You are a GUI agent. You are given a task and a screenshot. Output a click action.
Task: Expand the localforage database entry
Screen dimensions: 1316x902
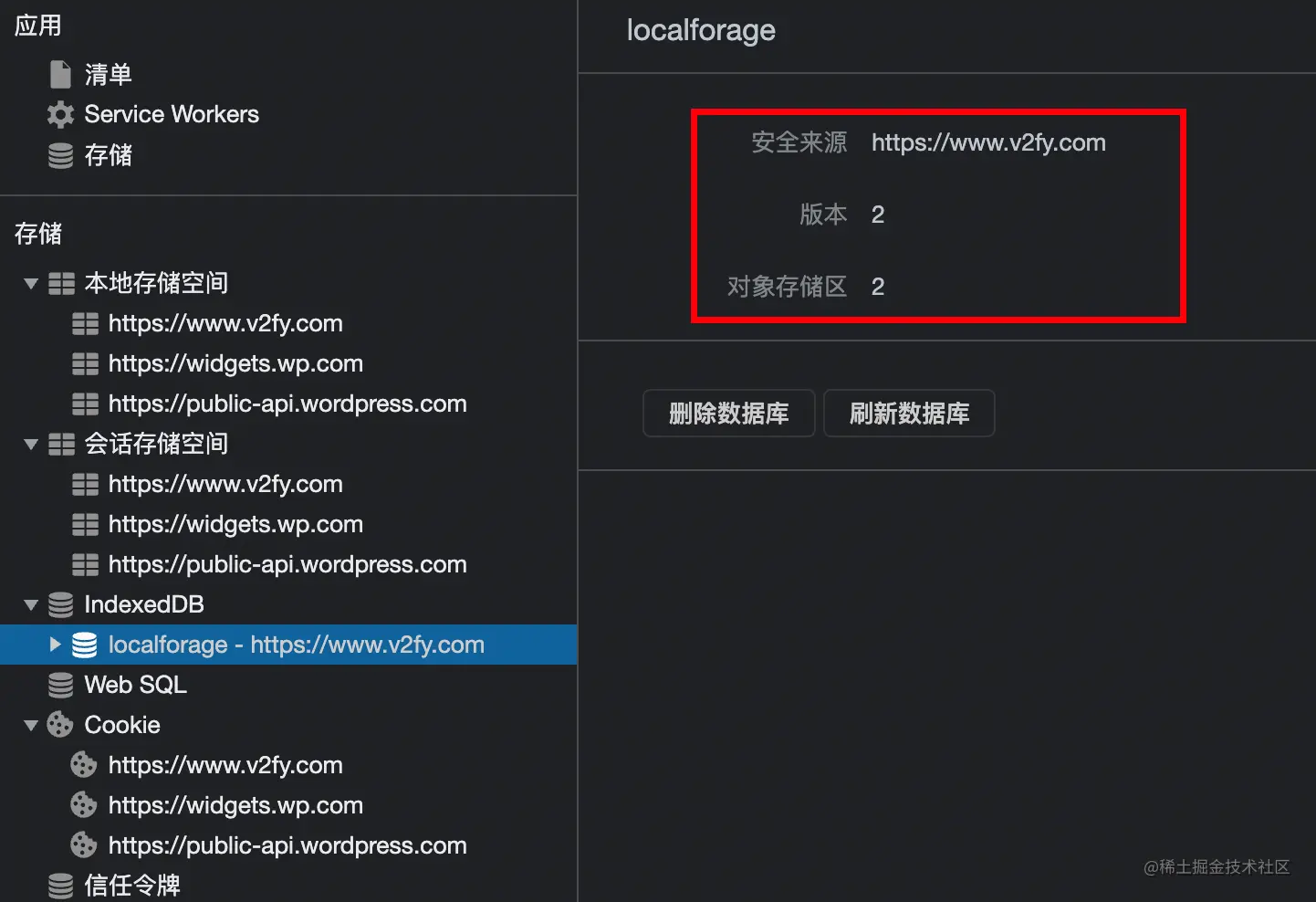[55, 644]
